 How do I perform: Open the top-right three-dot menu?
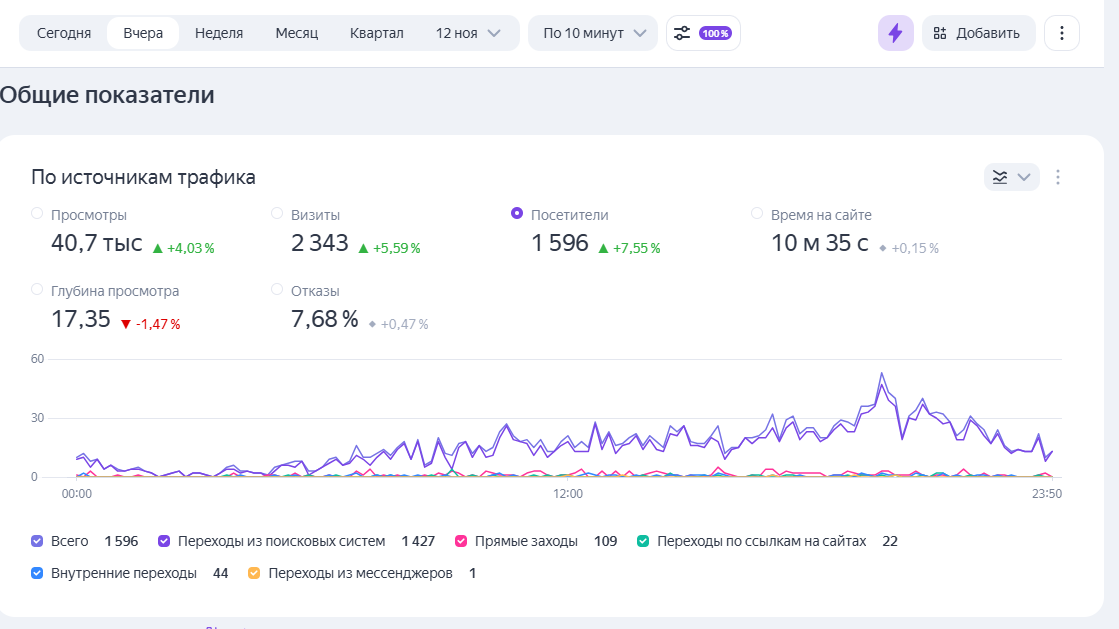coord(1061,33)
